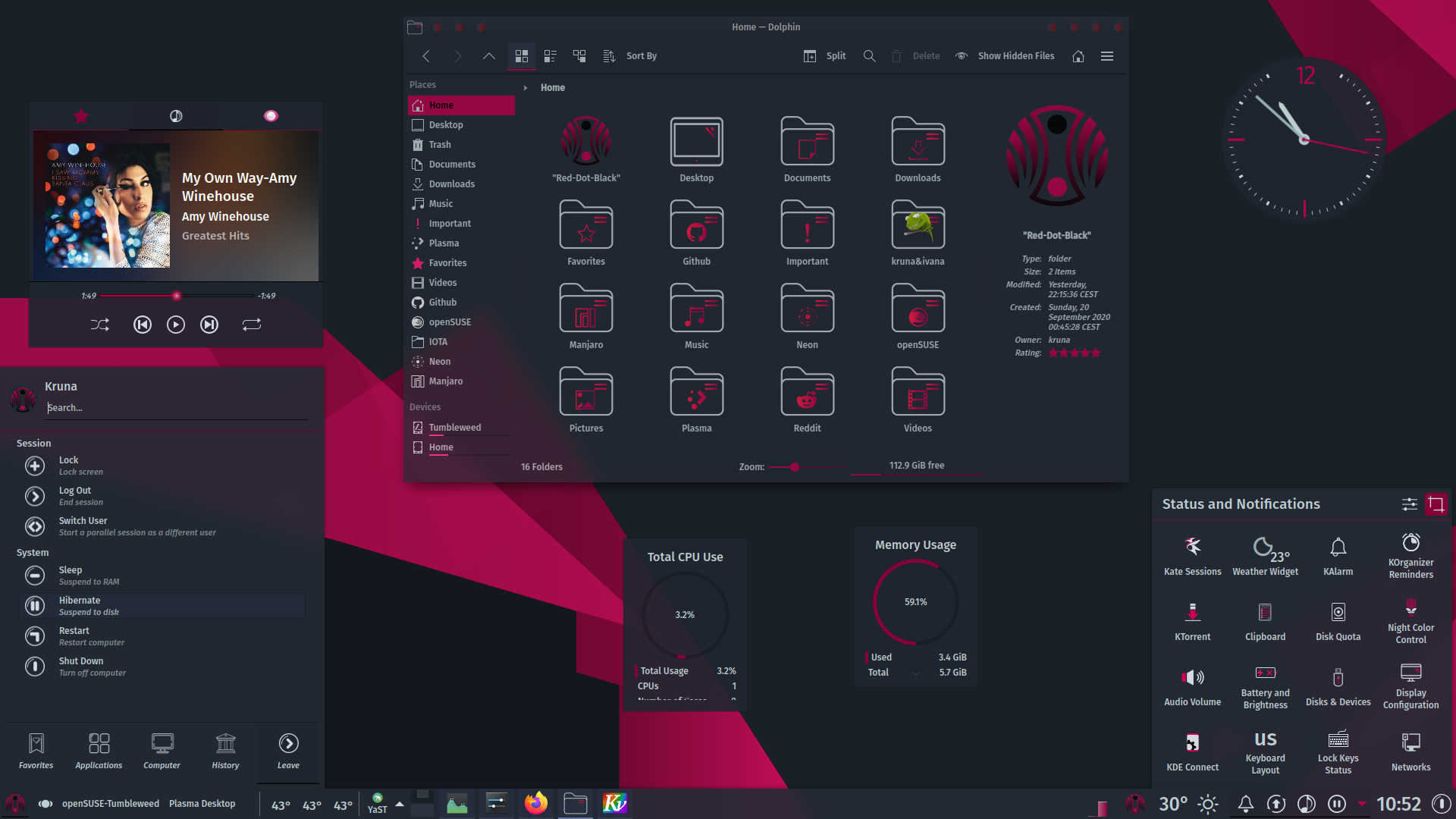The width and height of the screenshot is (1456, 819).
Task: Click the album cover thumbnail
Action: 108,206
